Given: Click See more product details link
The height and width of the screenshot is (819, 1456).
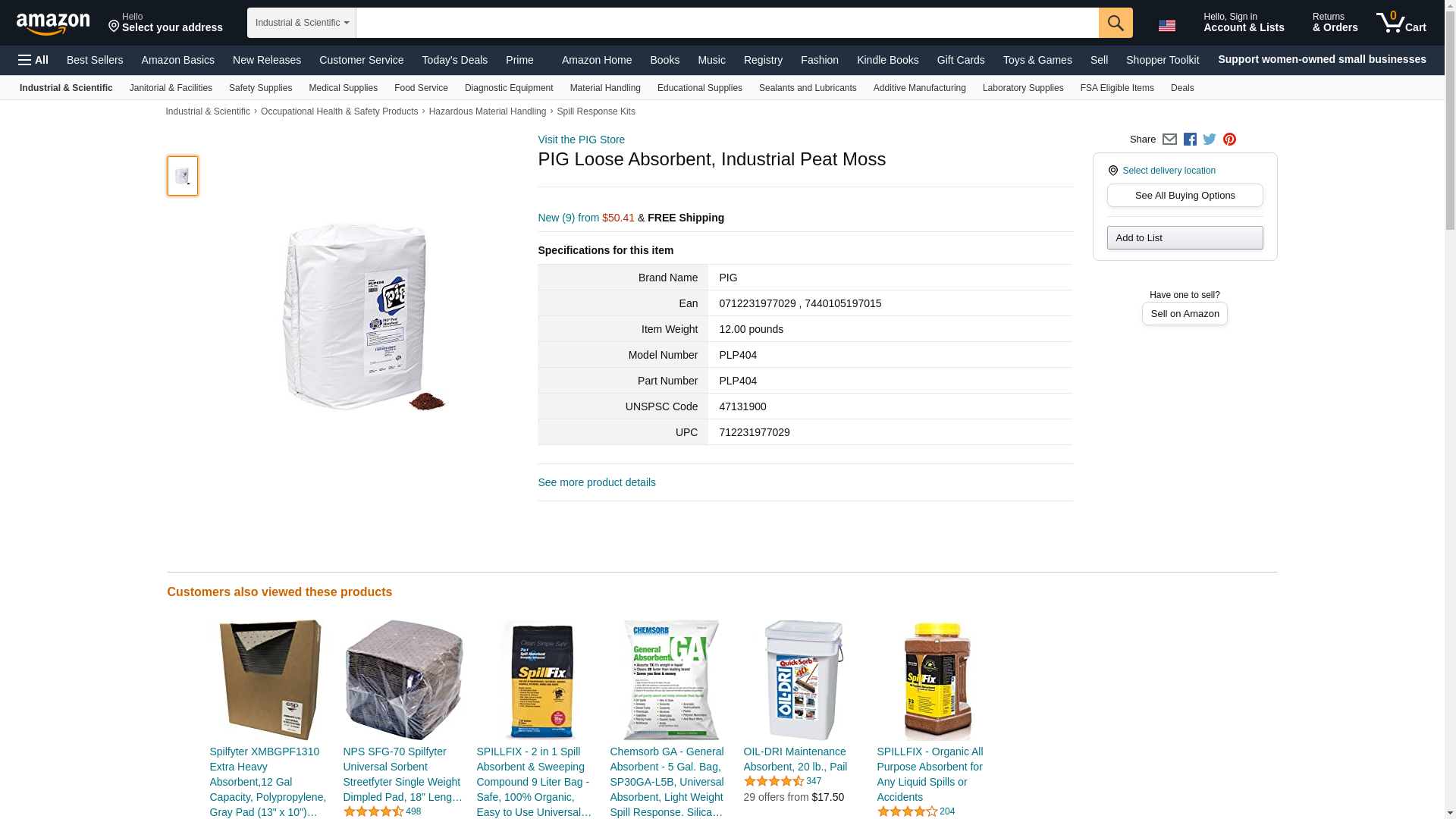Looking at the screenshot, I should (597, 482).
